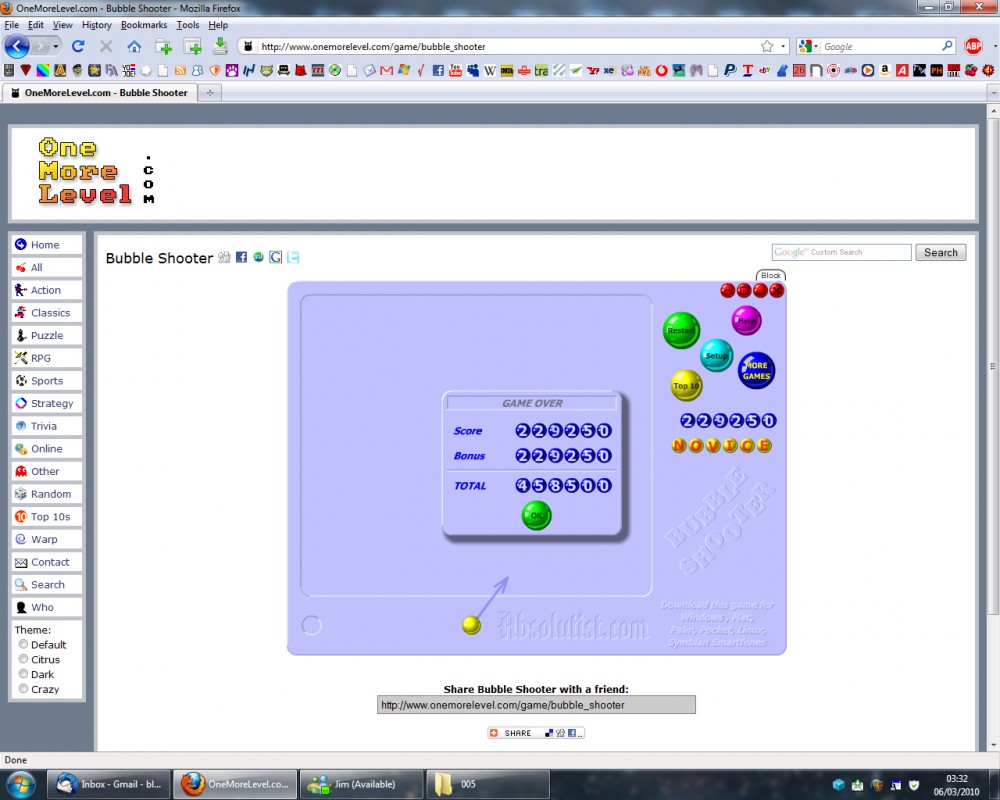Click the blue More Games bubble
The width and height of the screenshot is (1000, 800).
[756, 370]
